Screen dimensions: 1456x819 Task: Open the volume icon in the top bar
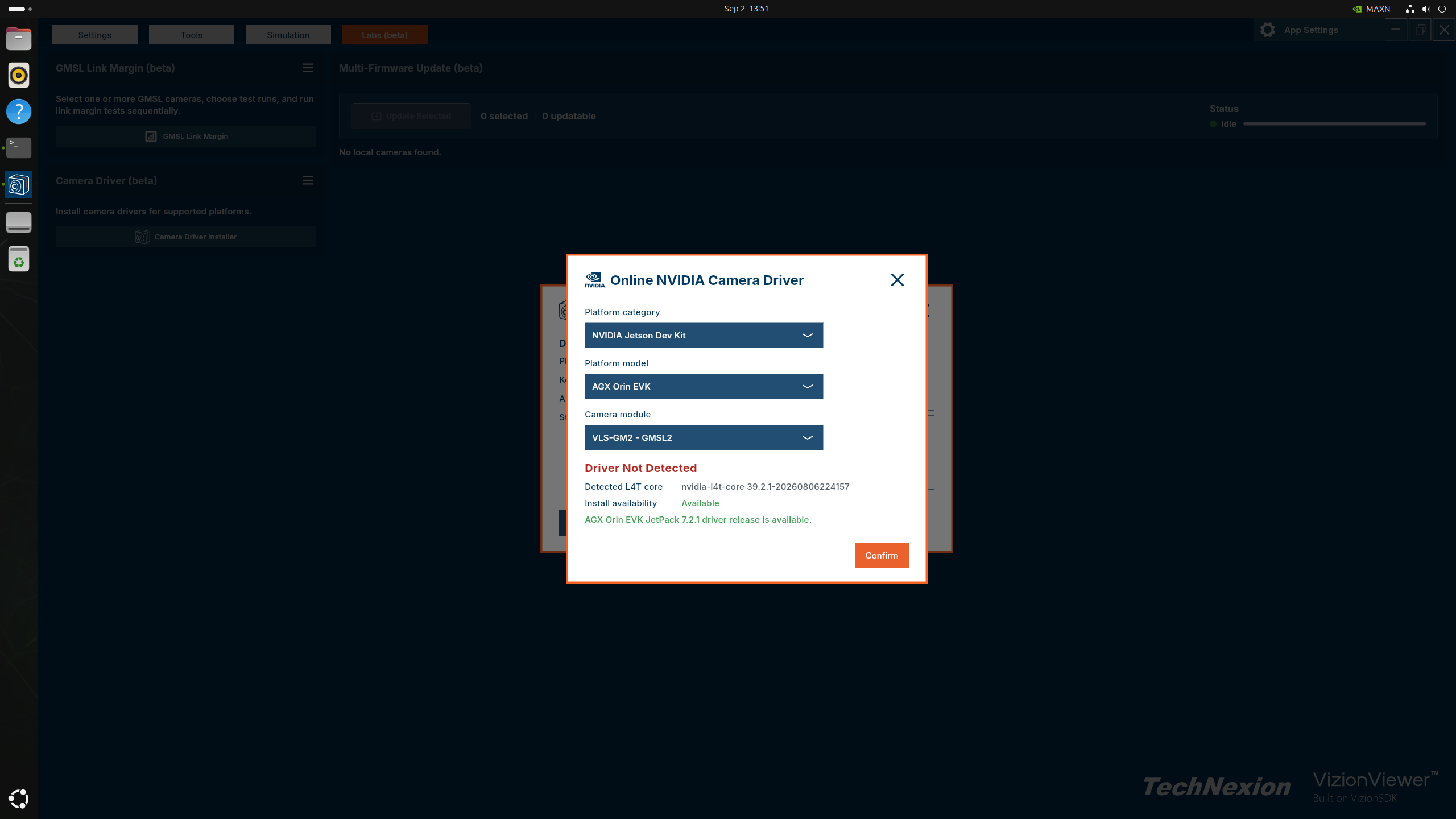[x=1426, y=9]
